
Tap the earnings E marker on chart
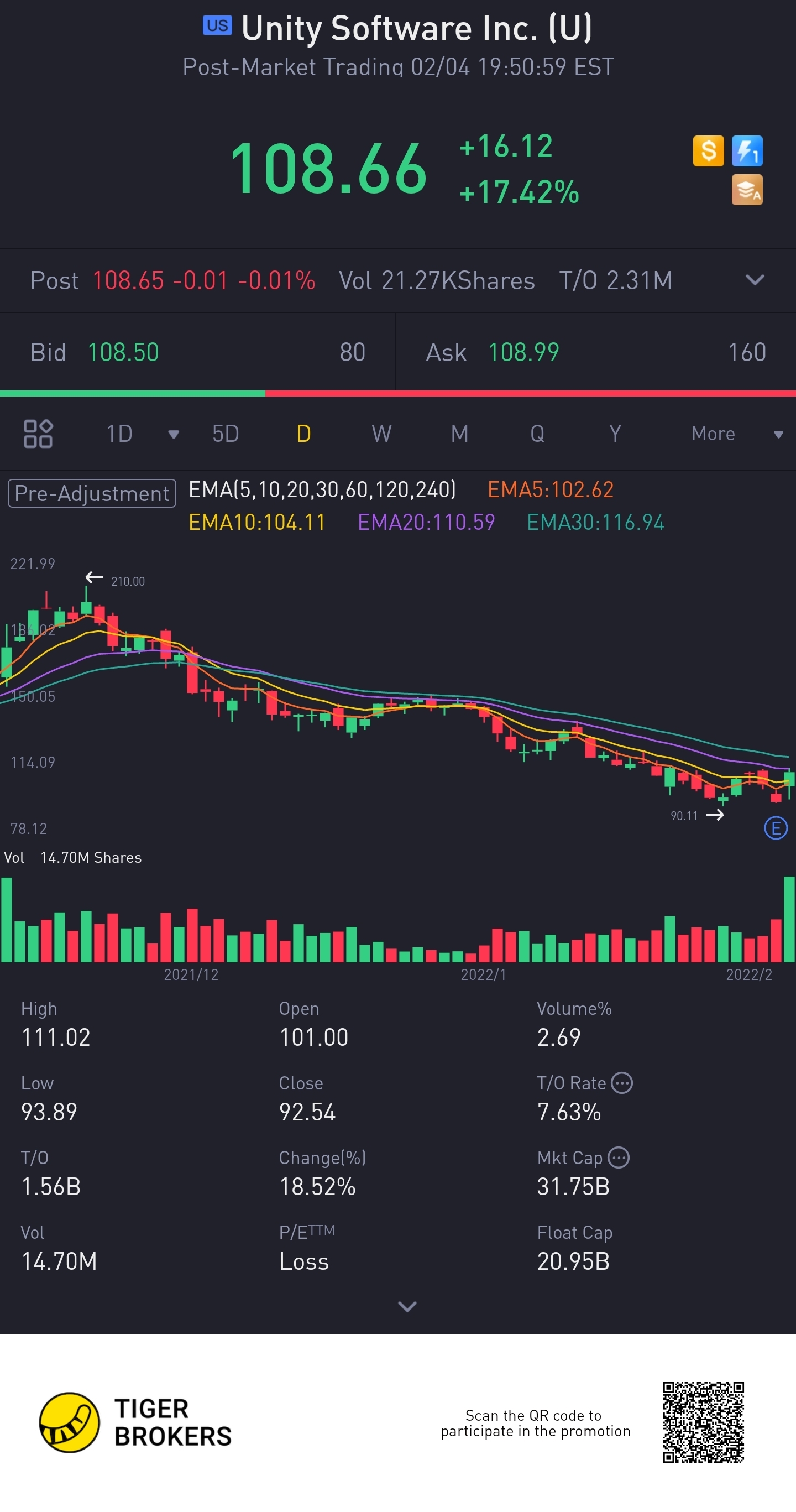(776, 828)
